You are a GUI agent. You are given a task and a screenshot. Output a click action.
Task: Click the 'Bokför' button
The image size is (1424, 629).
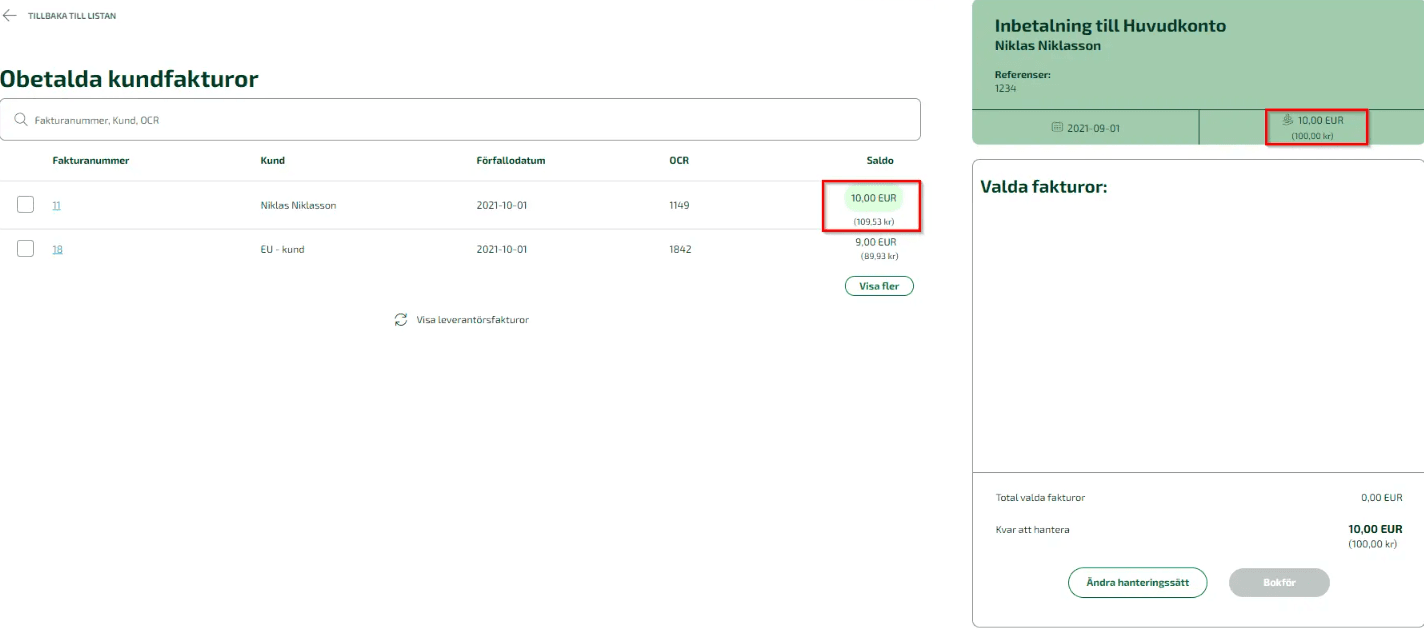[x=1279, y=583]
